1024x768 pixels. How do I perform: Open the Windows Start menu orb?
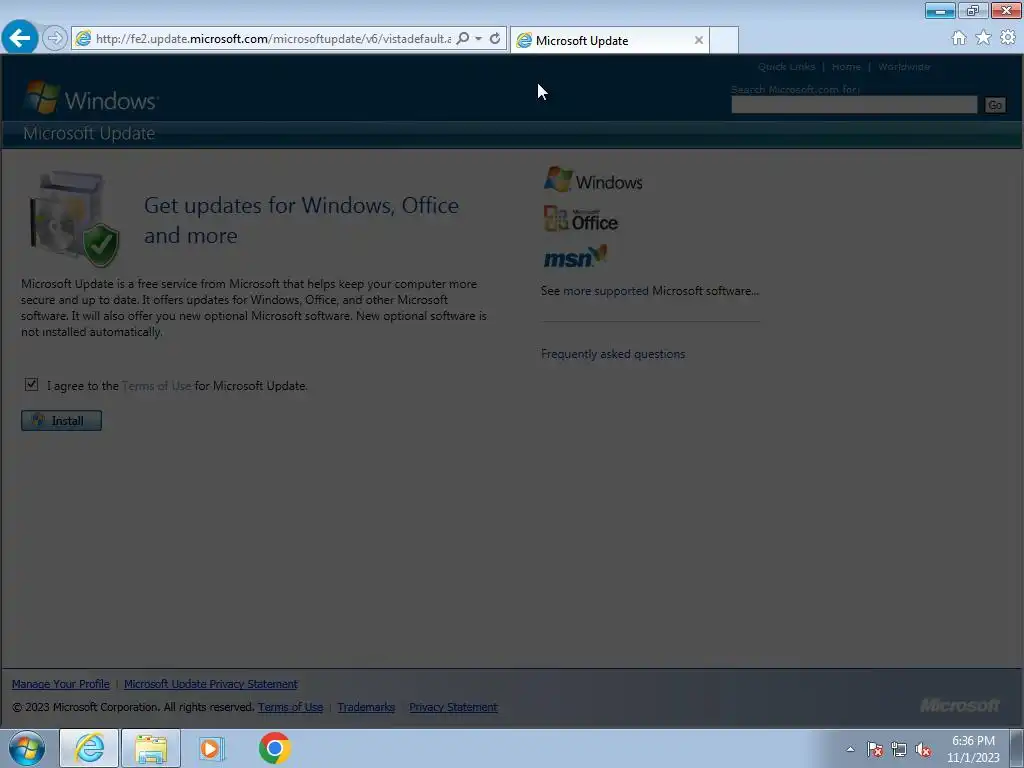pos(27,748)
